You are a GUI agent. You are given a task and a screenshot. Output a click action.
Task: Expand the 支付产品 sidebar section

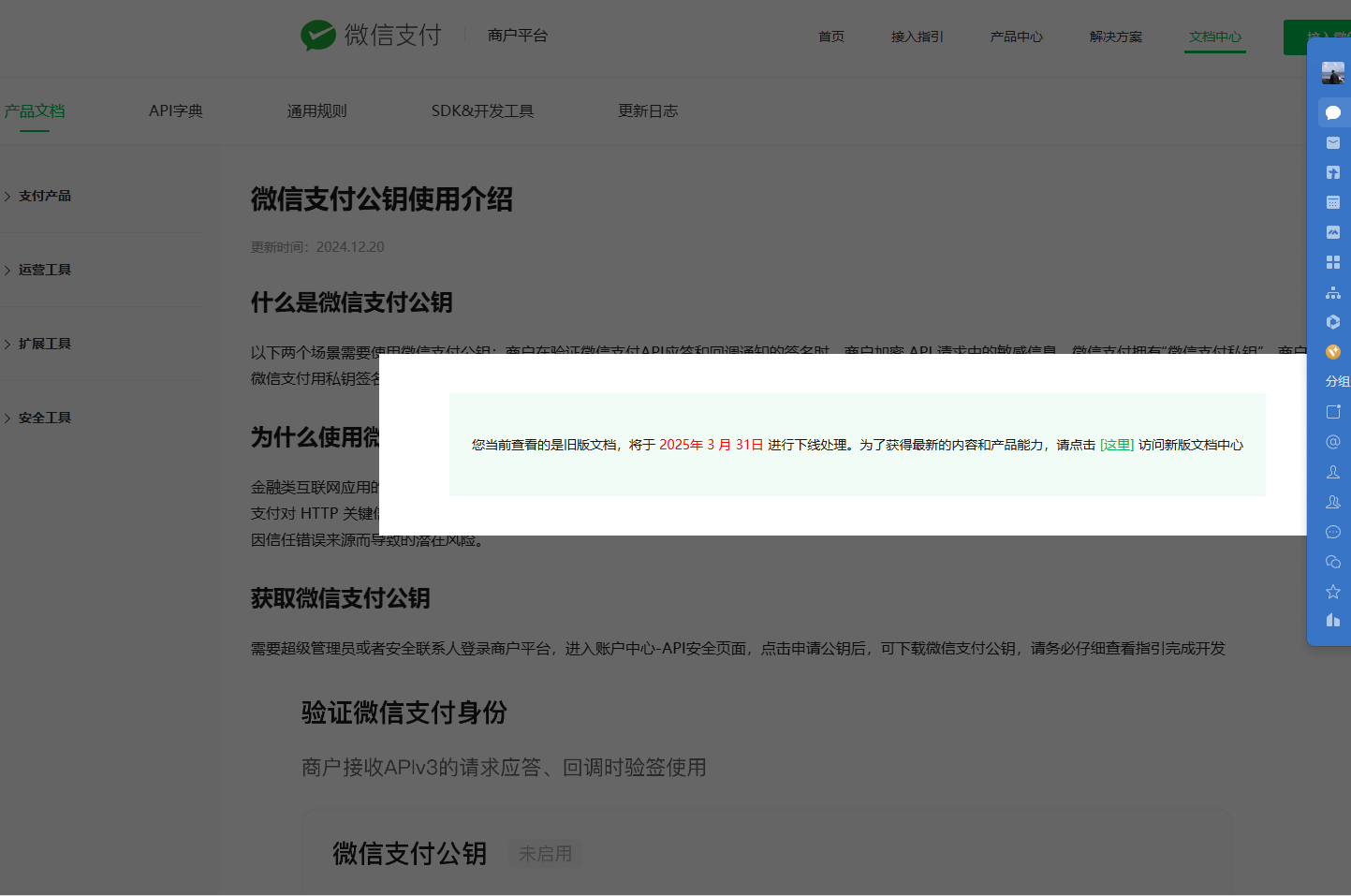pyautogui.click(x=37, y=196)
